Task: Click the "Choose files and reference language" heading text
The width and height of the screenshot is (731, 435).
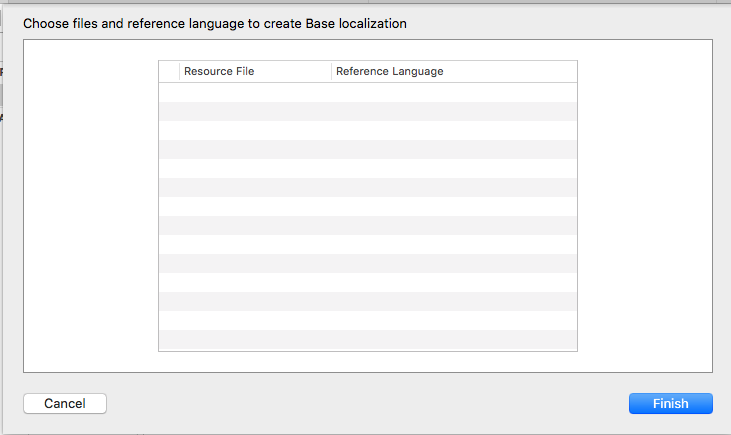Action: (x=214, y=23)
